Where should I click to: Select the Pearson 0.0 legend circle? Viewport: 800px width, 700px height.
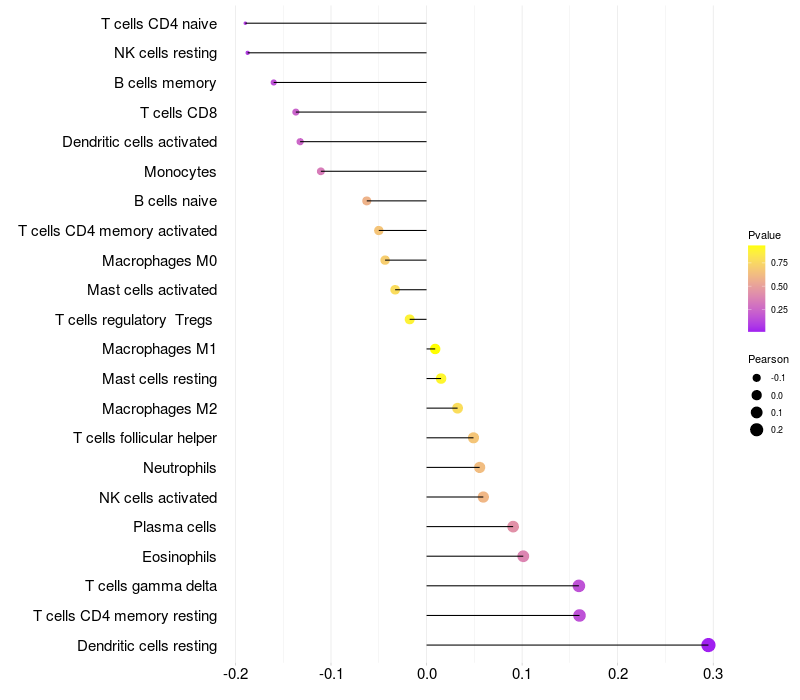[756, 395]
